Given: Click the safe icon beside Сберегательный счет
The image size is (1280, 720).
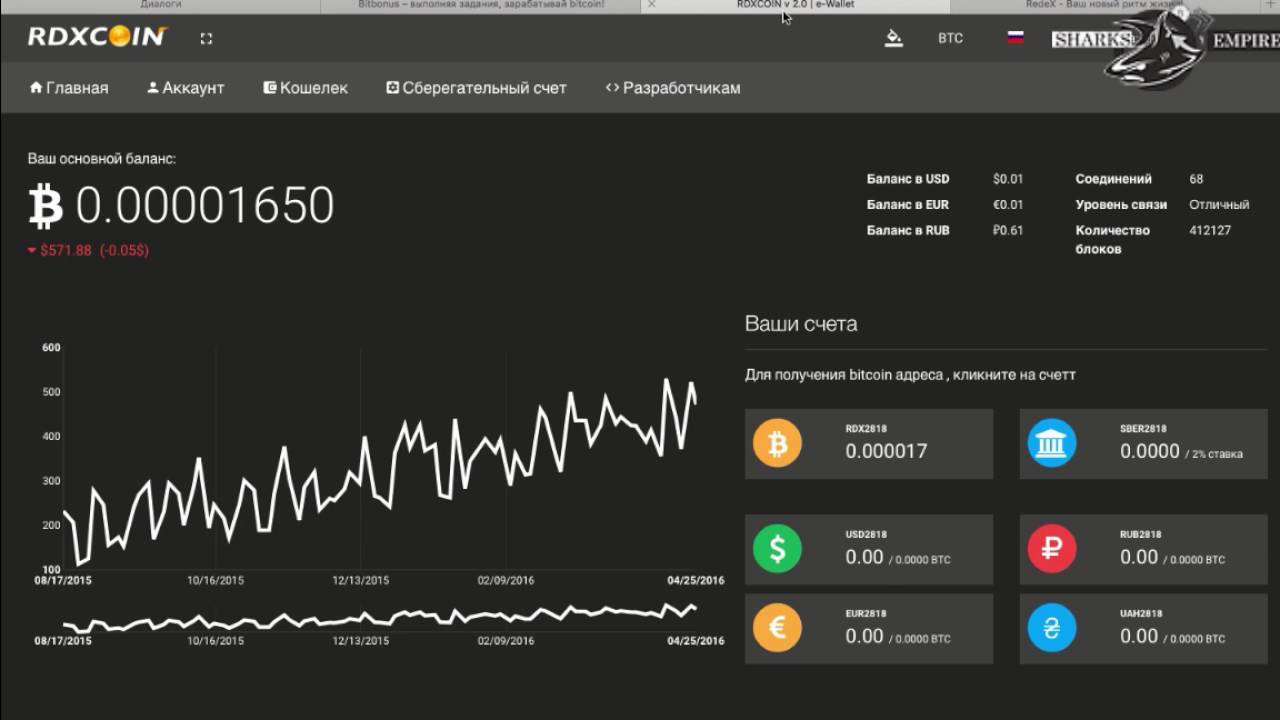Looking at the screenshot, I should click(393, 88).
